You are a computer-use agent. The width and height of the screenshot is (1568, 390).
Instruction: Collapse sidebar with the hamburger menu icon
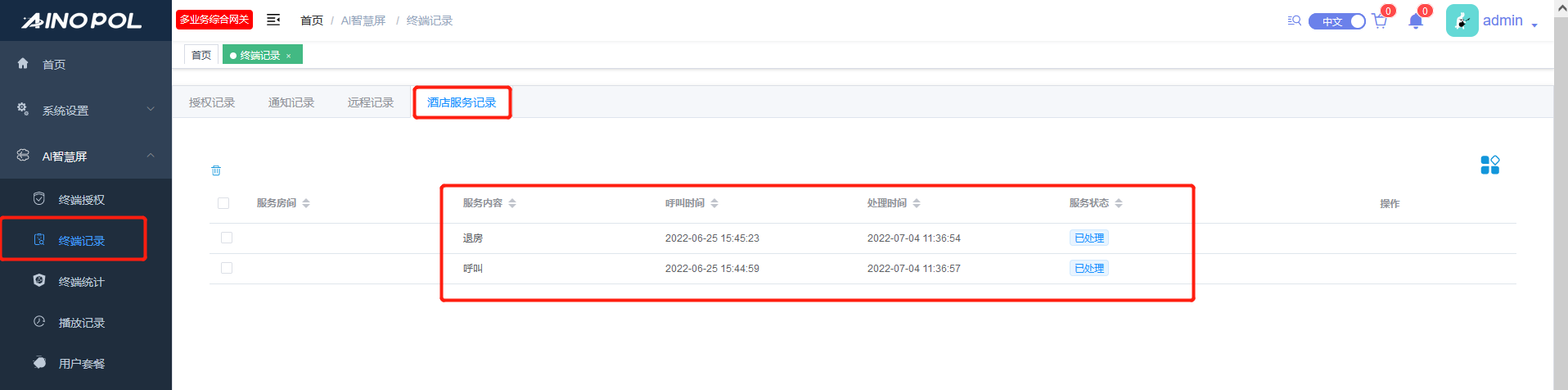(x=273, y=20)
